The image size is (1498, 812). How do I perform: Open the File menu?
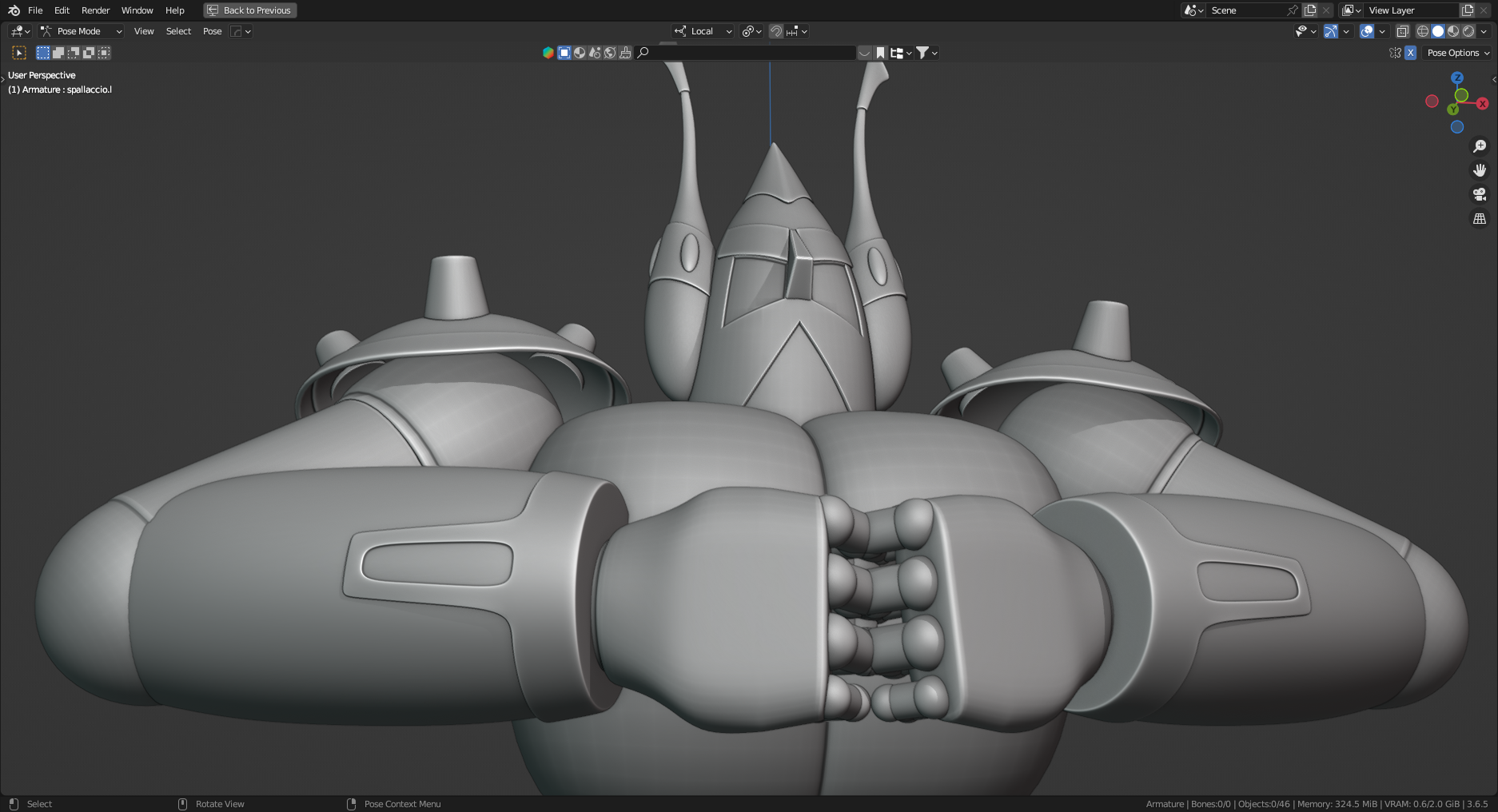35,10
